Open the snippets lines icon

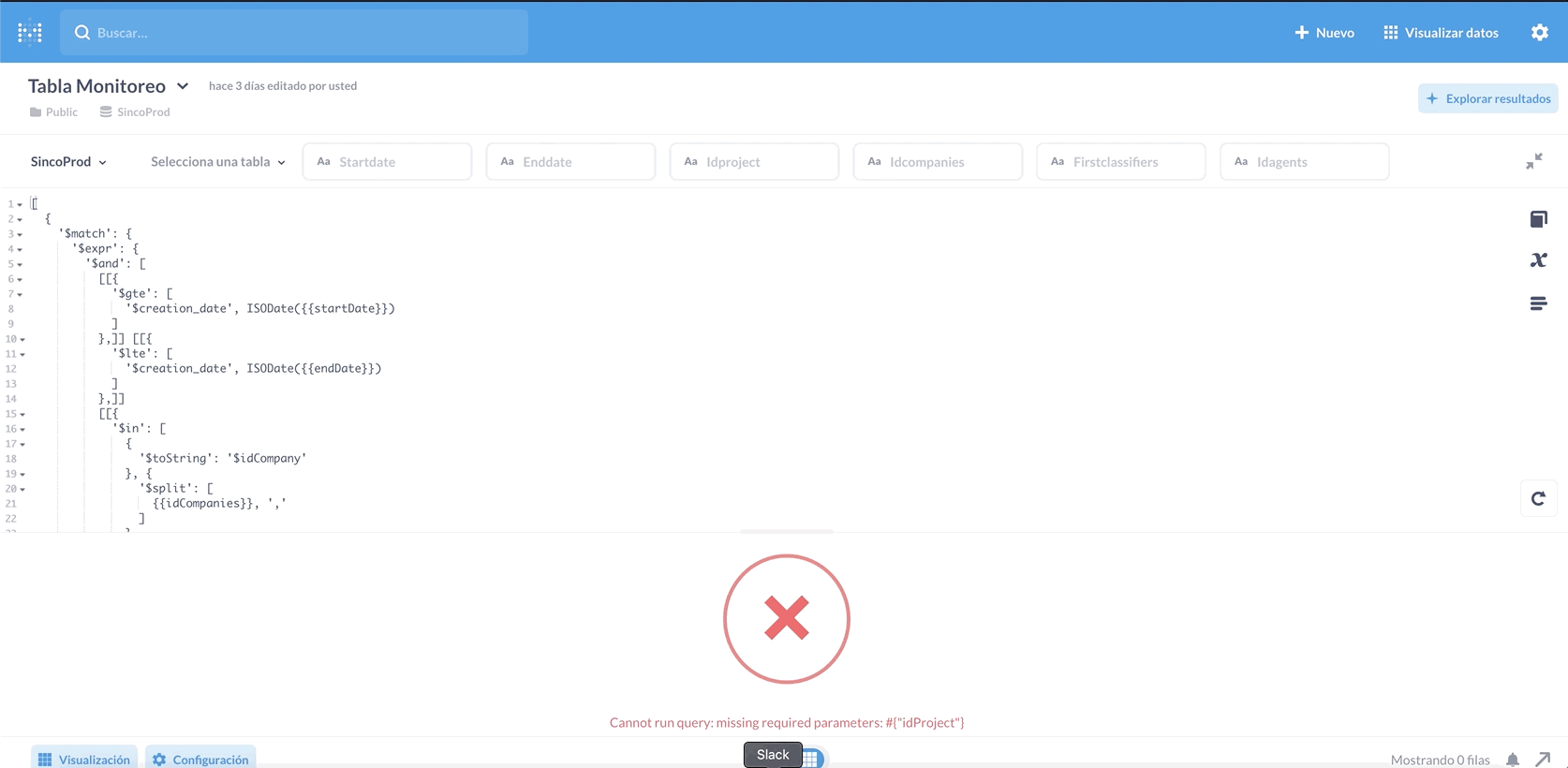pyautogui.click(x=1538, y=303)
